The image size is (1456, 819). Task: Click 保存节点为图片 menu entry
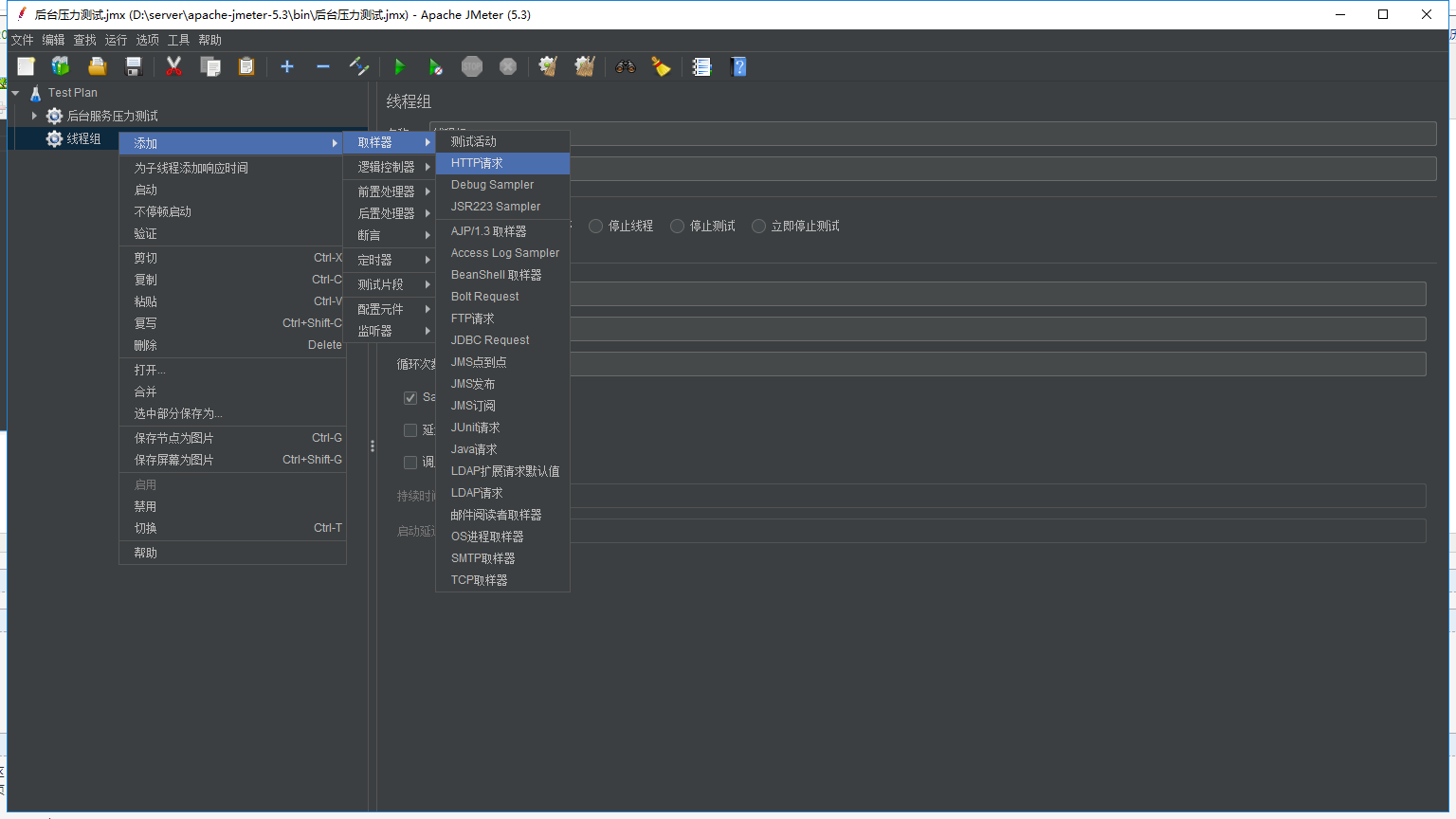[232, 438]
